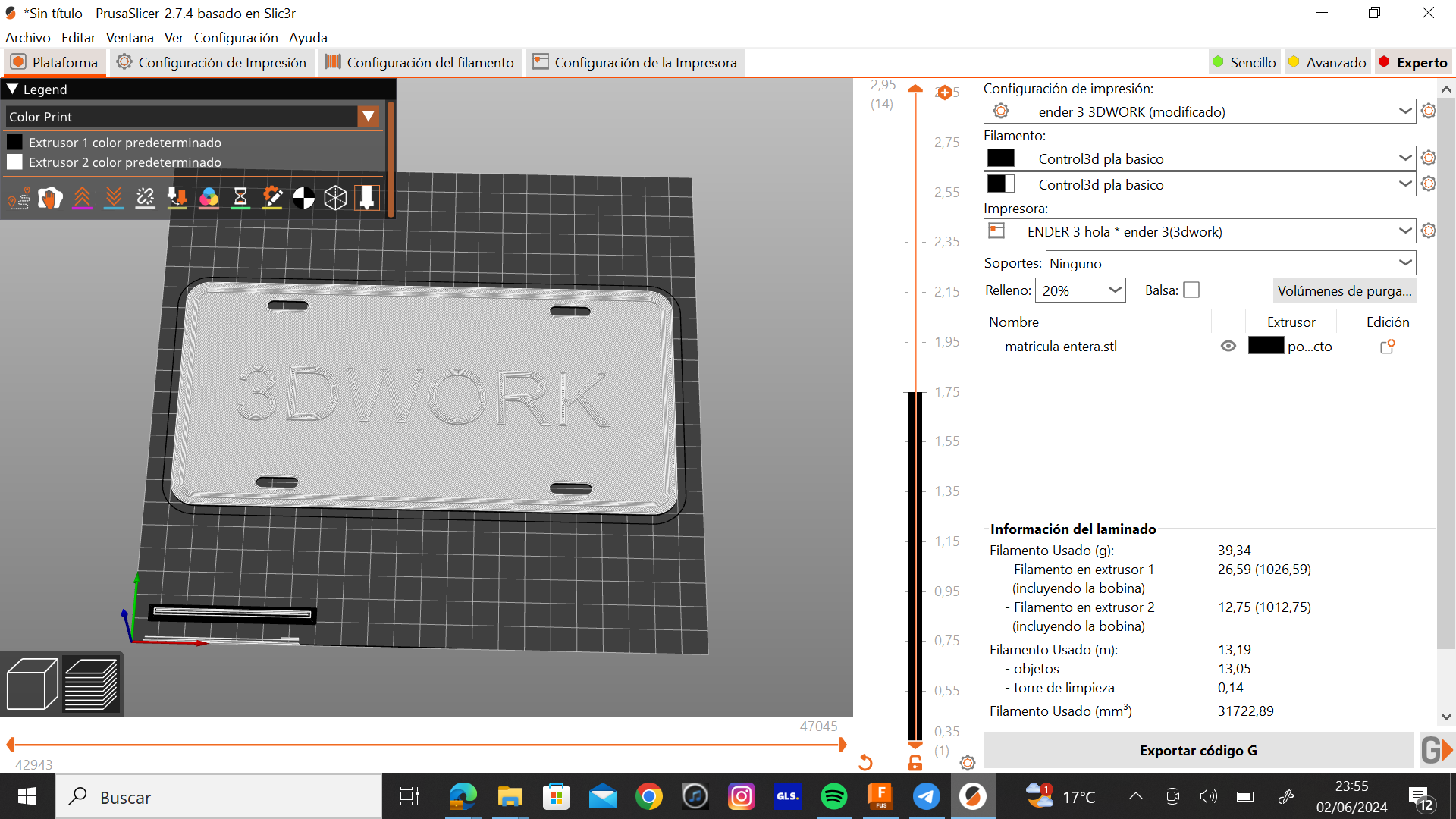This screenshot has width=1456, height=819.
Task: Open vertical slider settings cog
Action: click(968, 763)
